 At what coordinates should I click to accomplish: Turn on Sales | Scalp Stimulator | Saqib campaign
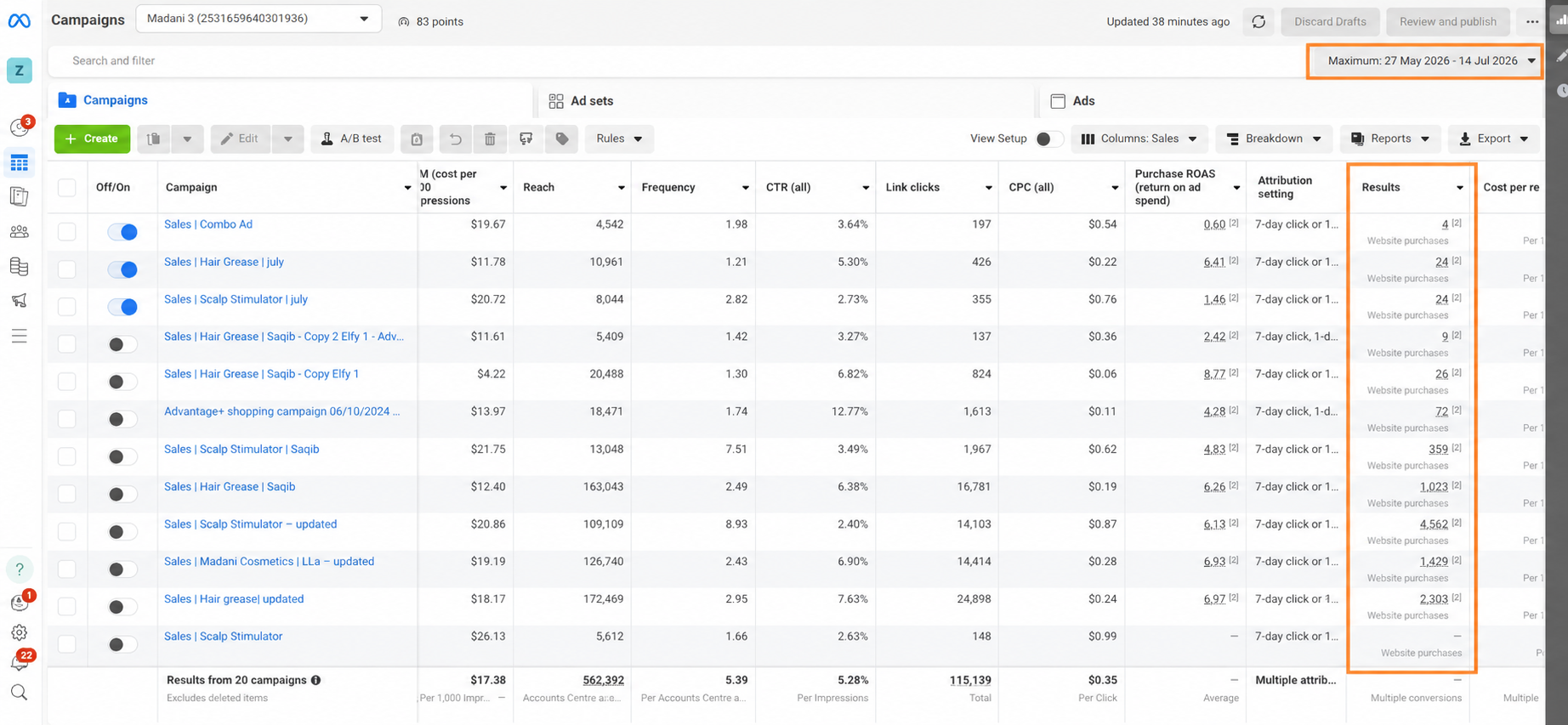[x=122, y=456]
